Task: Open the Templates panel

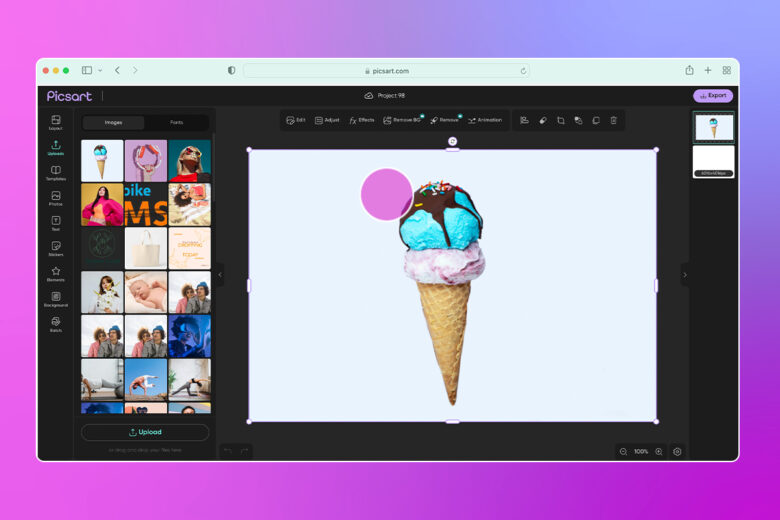Action: 55,173
